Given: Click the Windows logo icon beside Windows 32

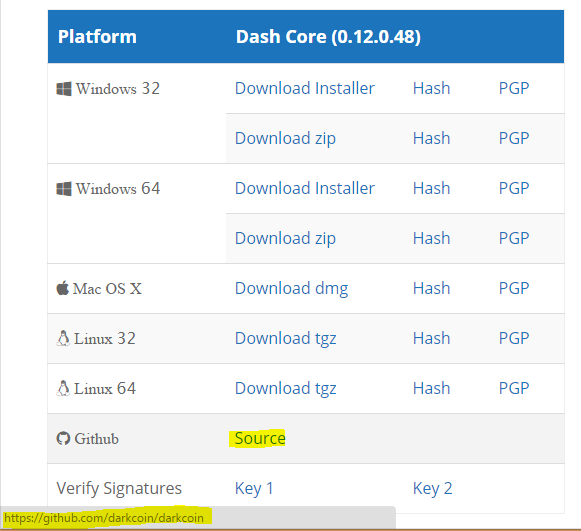Looking at the screenshot, I should (64, 89).
